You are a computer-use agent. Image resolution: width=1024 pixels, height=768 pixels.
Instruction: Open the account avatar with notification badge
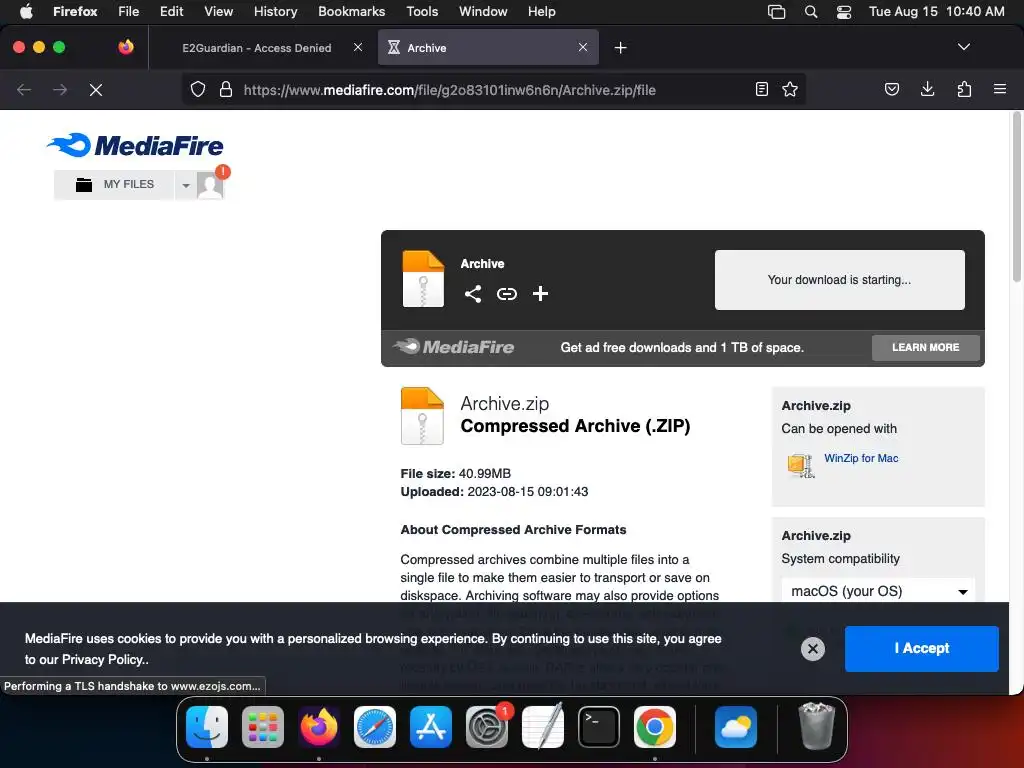(x=211, y=184)
